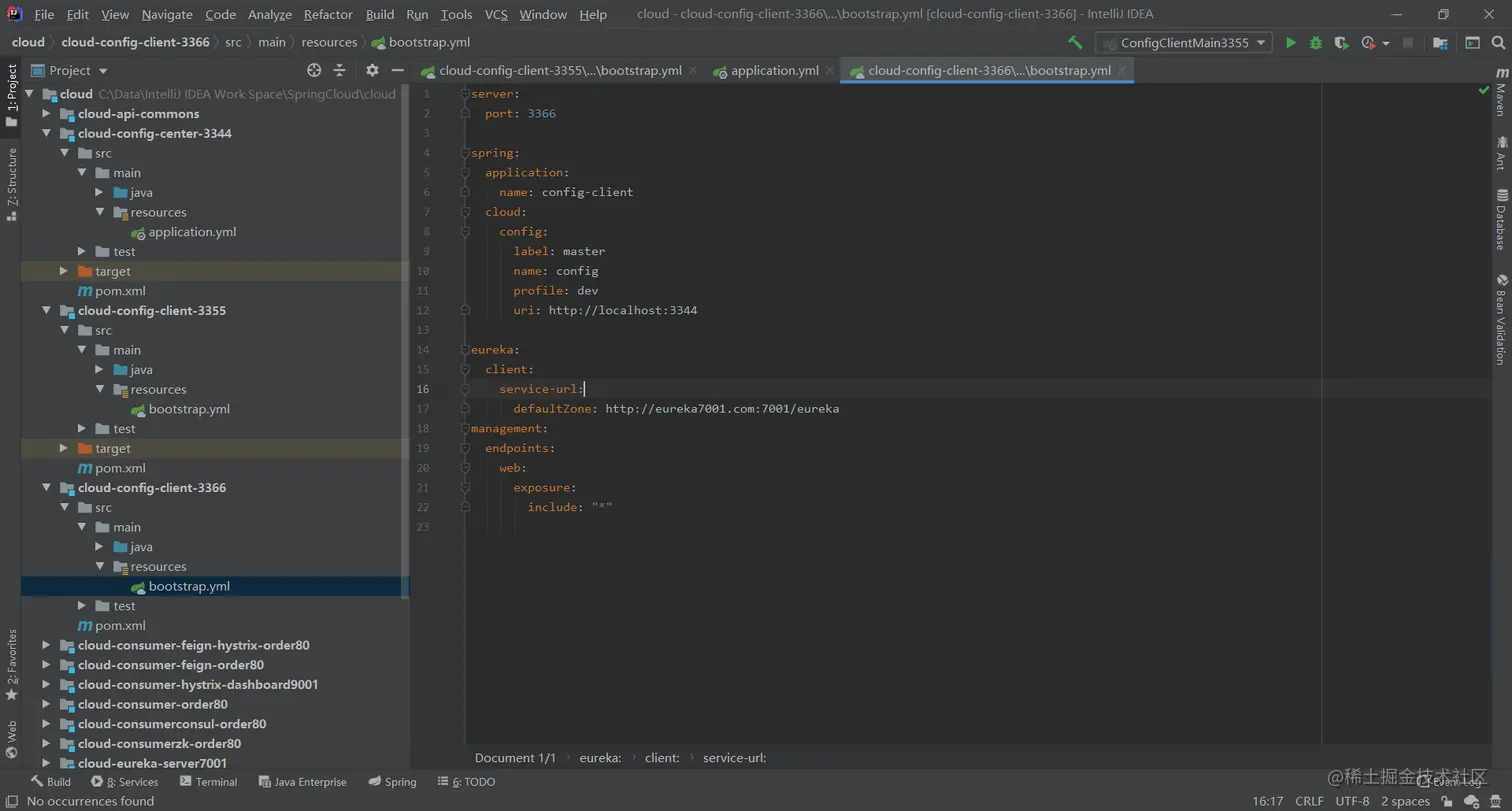1512x811 pixels.
Task: Click the Search Everywhere magnifier icon
Action: coord(1498,43)
